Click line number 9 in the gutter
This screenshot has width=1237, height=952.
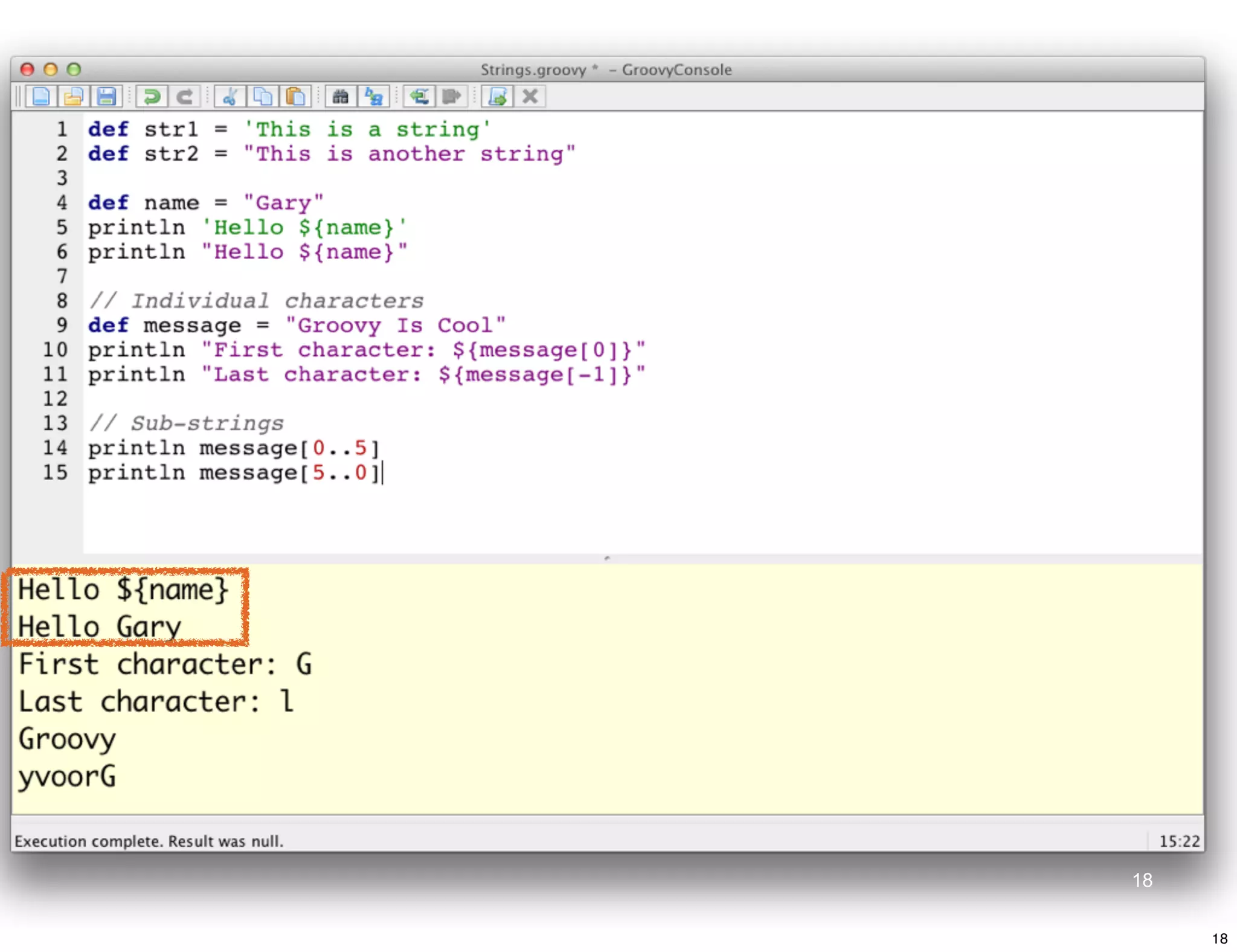click(x=62, y=326)
